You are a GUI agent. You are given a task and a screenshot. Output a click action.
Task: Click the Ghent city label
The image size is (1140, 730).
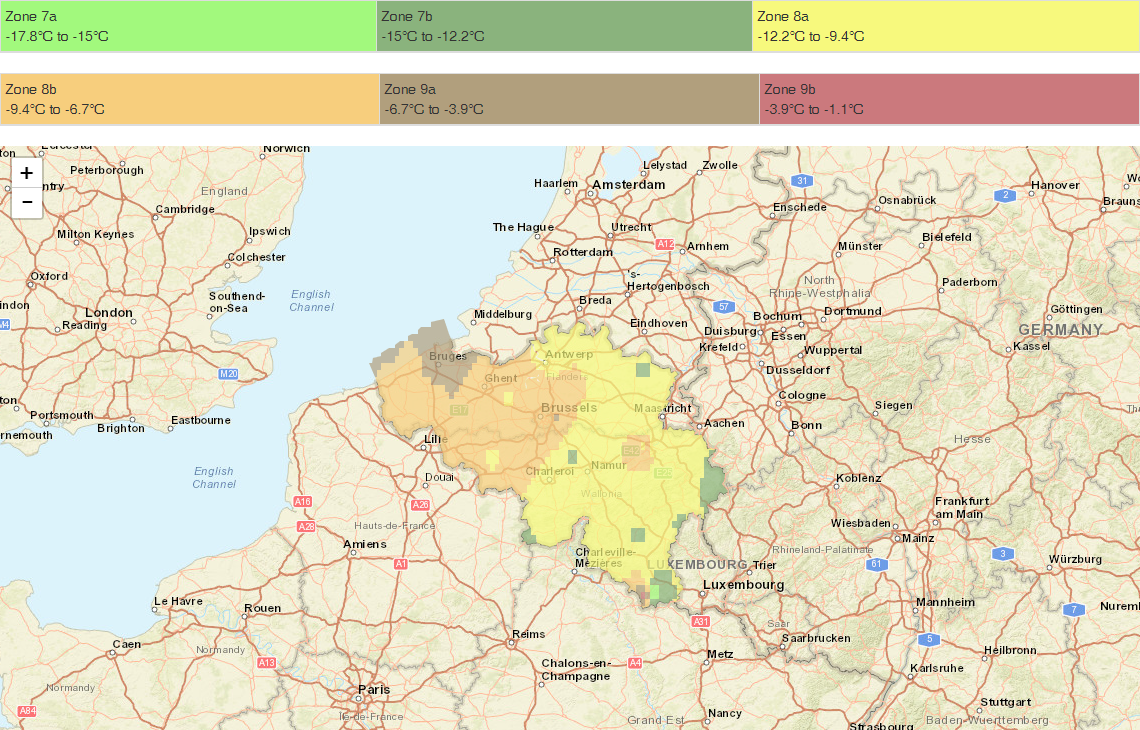(x=501, y=378)
